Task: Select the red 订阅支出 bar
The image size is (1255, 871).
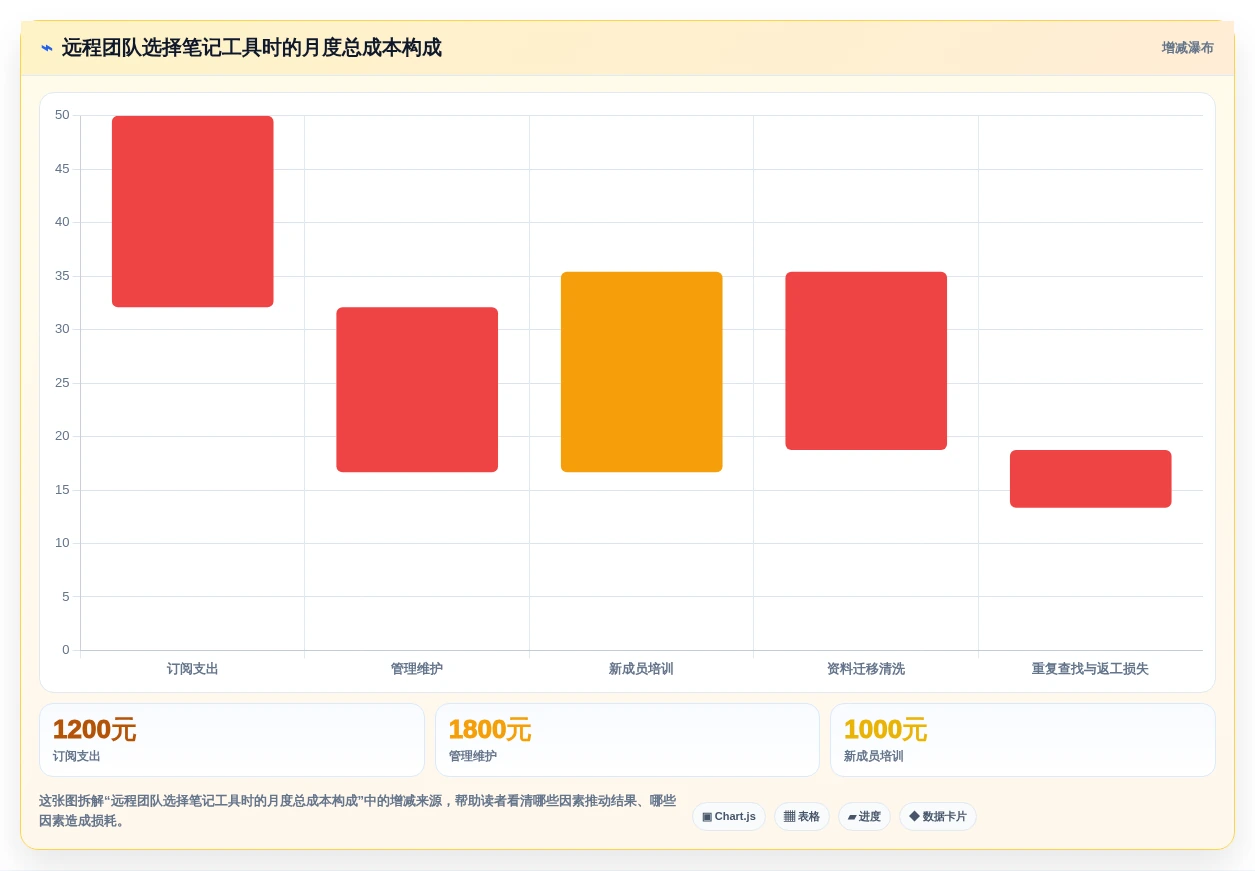Action: 193,211
